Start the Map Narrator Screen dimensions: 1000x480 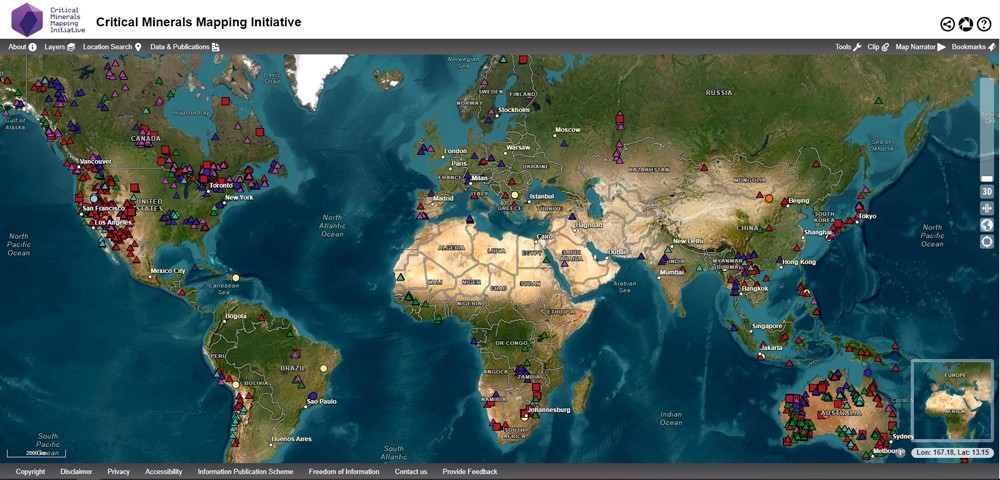(920, 47)
